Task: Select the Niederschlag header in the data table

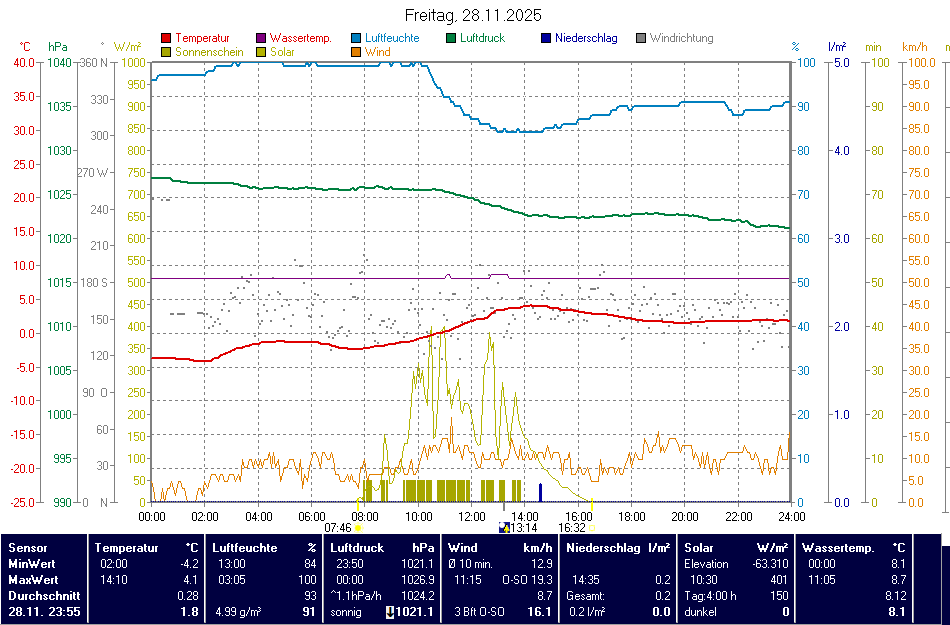Action: tap(602, 548)
